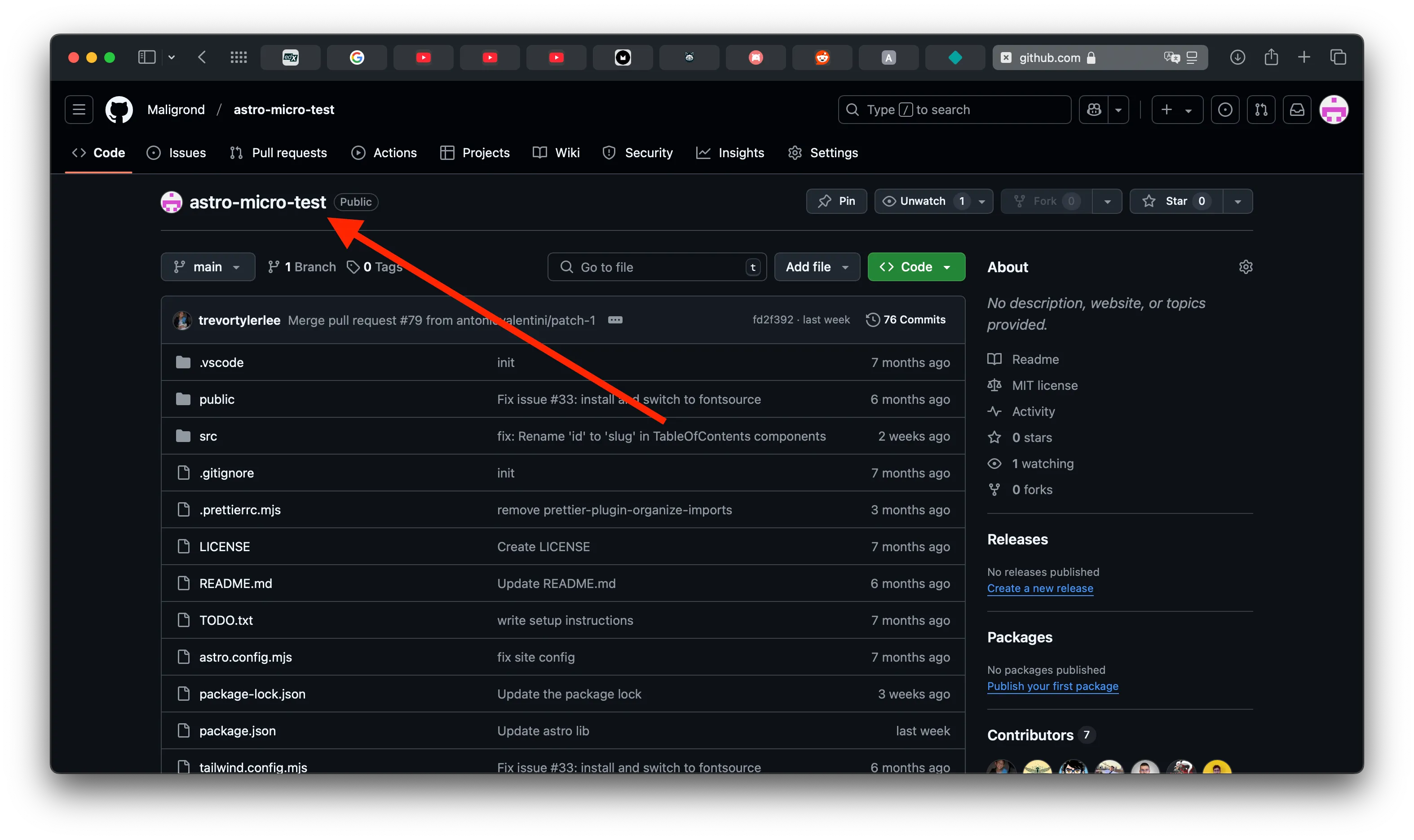Open the issues inbox icon in the header

pyautogui.click(x=1224, y=109)
